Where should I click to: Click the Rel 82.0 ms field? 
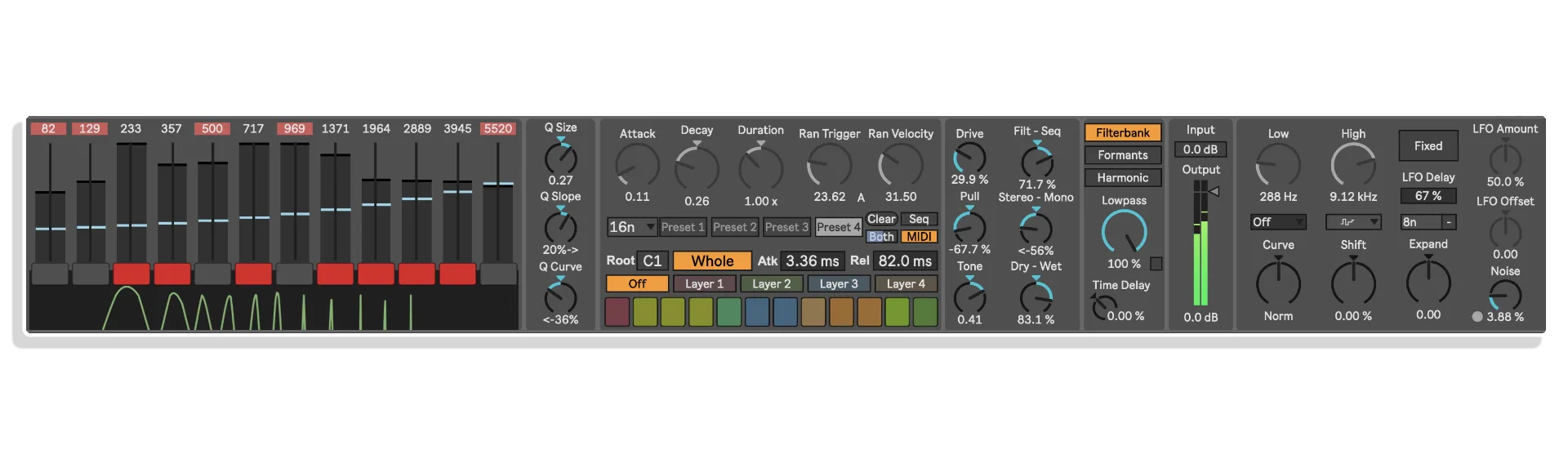pos(905,261)
